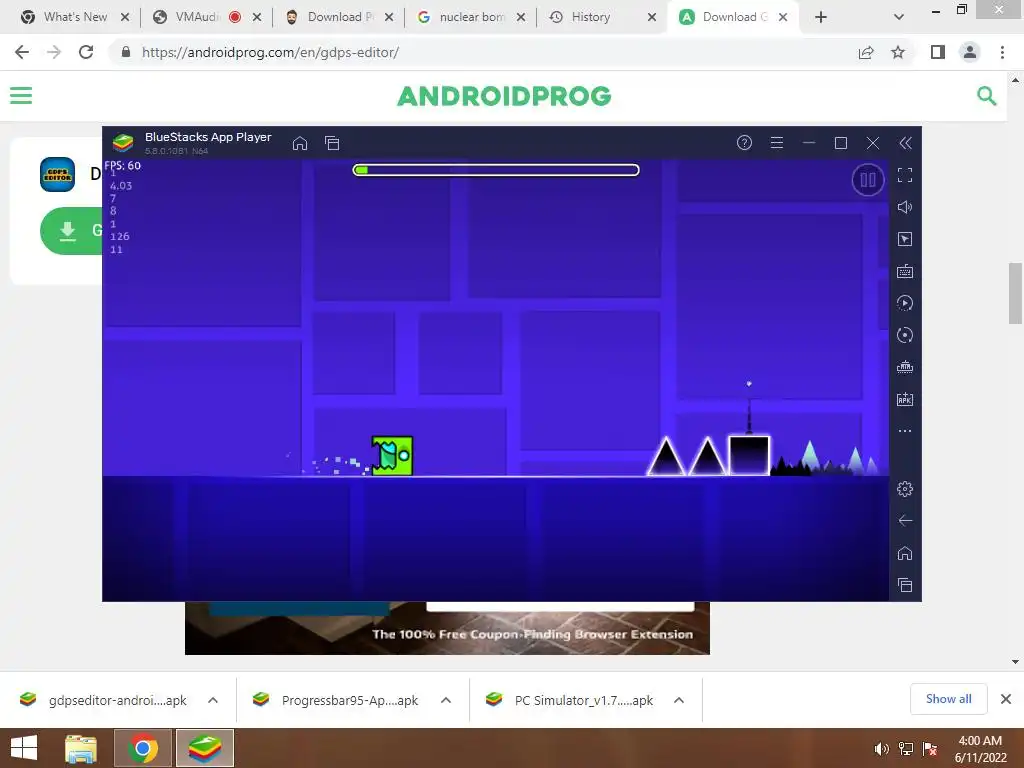Close the downloads bar
This screenshot has width=1024, height=768.
[1006, 699]
